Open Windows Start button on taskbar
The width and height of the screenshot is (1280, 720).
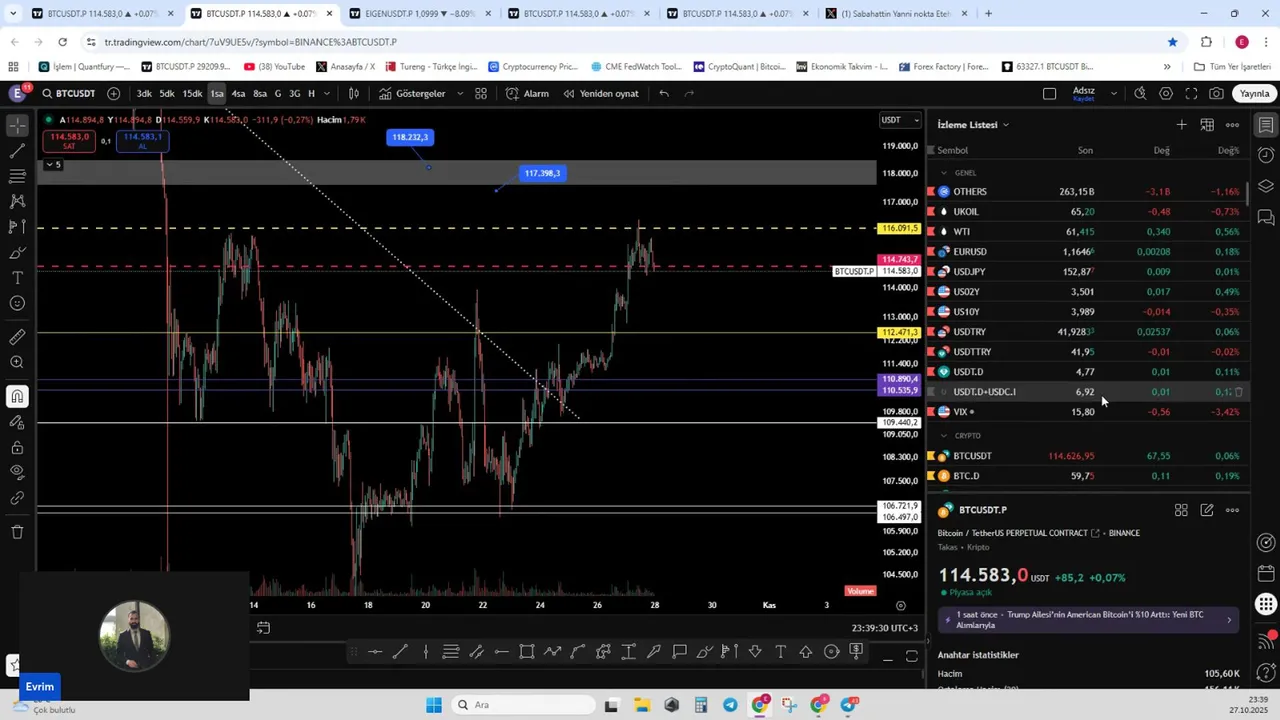coord(433,705)
